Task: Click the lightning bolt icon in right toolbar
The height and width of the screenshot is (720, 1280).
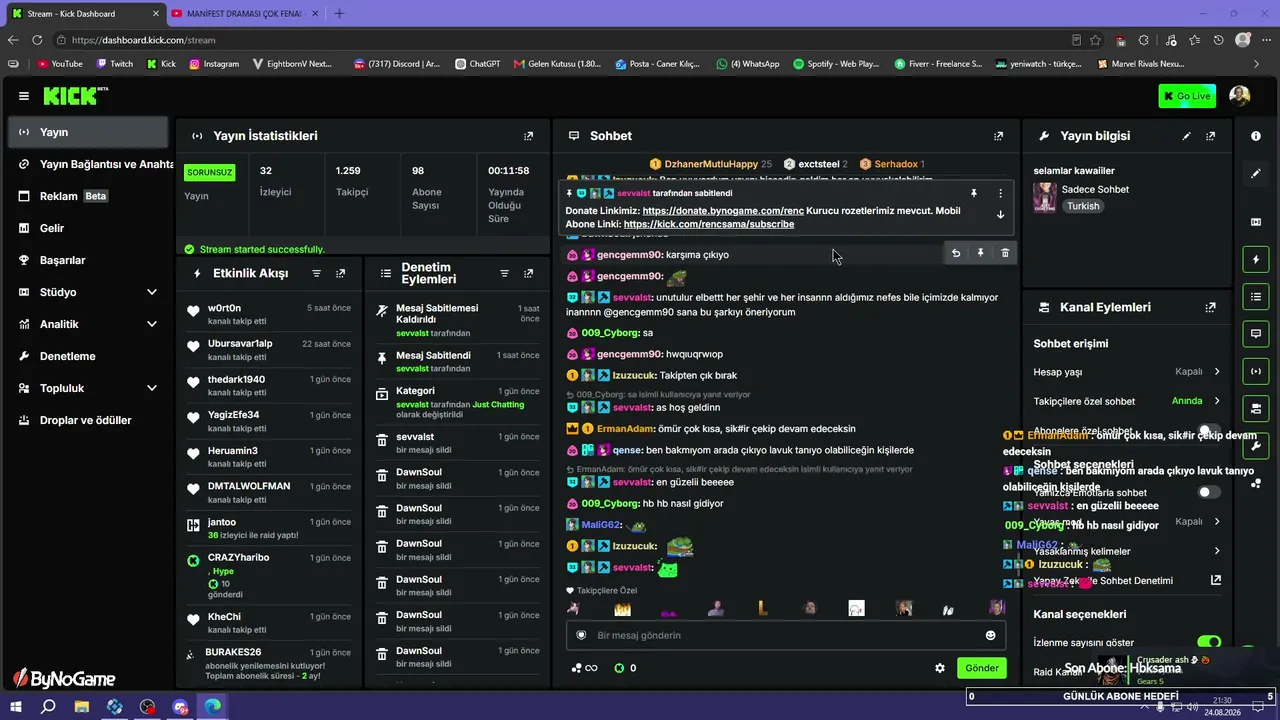Action: click(1256, 260)
